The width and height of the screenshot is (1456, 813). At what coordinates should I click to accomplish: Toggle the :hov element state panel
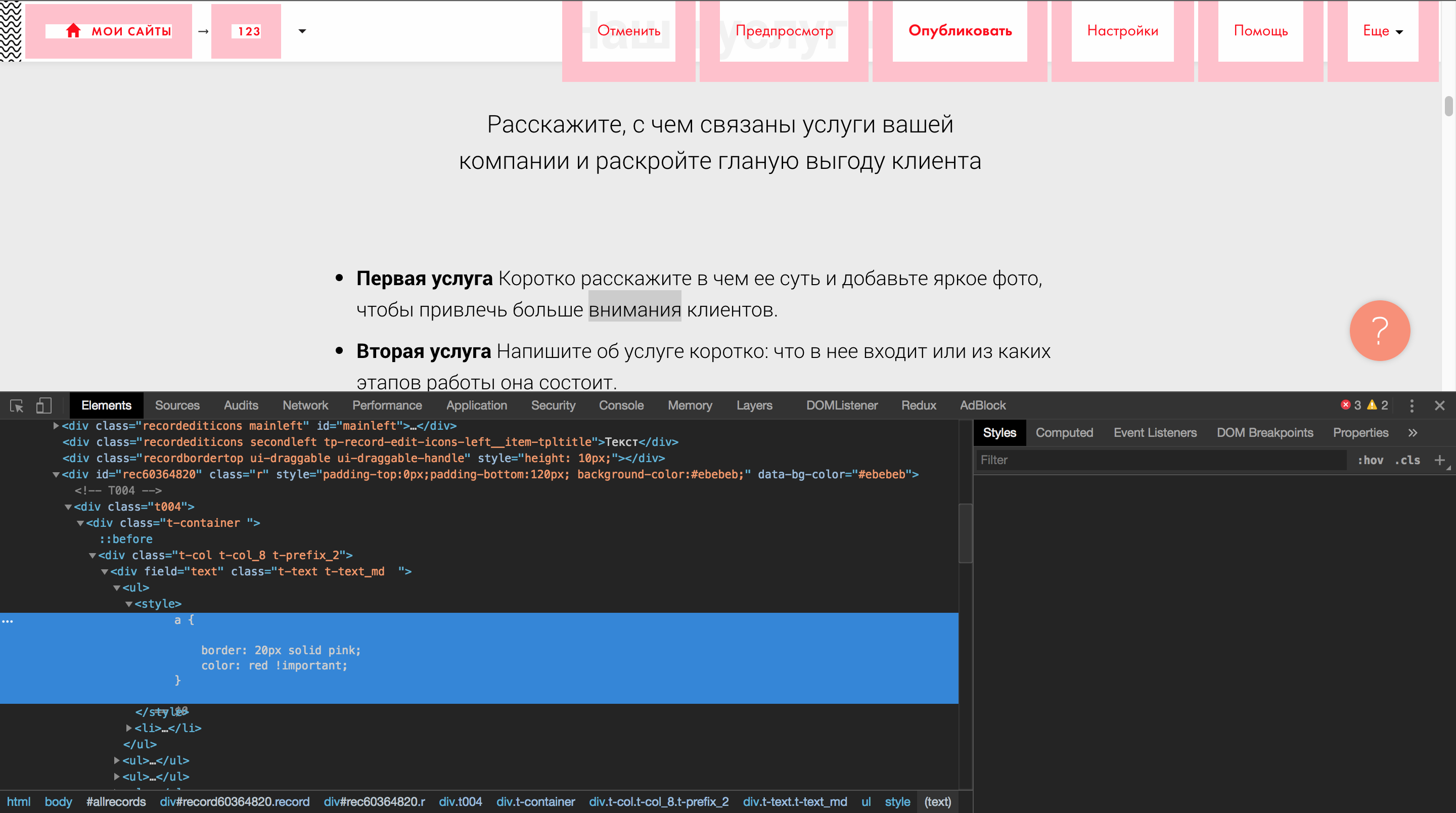click(x=1370, y=460)
